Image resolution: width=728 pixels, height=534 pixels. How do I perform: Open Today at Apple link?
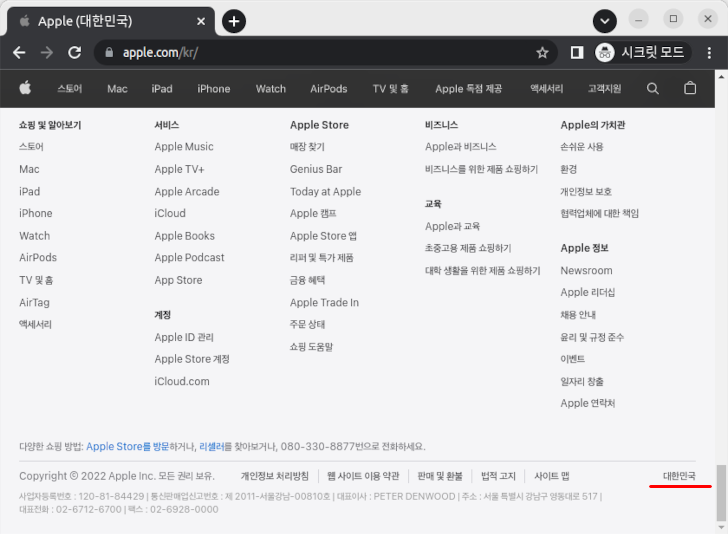[x=325, y=191]
